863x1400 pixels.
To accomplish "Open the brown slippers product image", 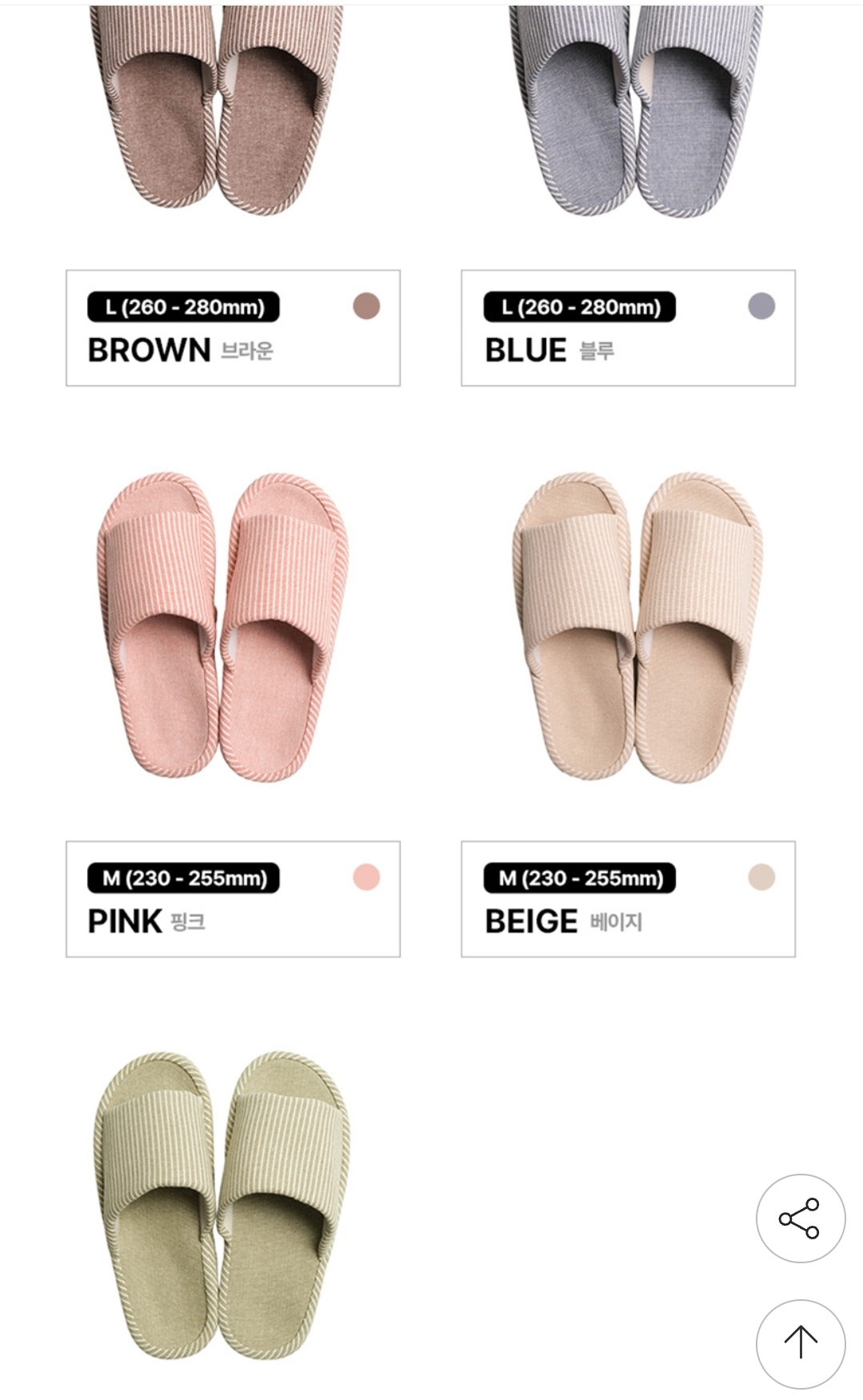I will [x=216, y=110].
